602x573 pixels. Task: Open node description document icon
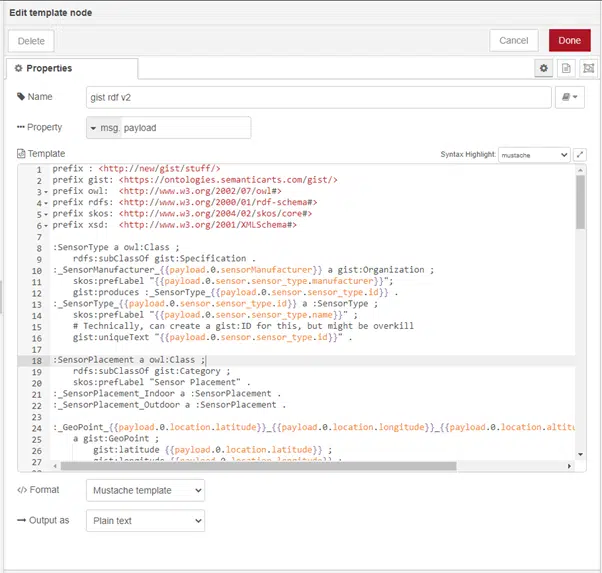click(566, 68)
